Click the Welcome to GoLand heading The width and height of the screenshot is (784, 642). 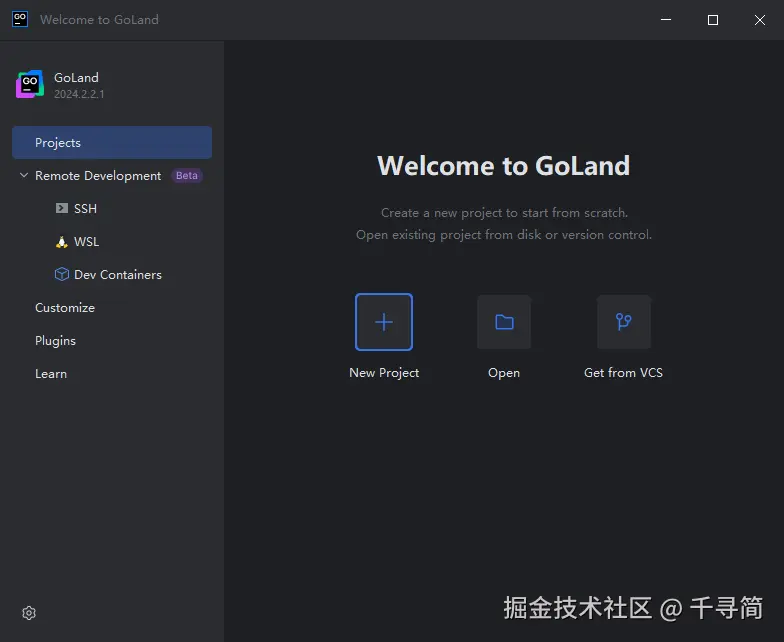[504, 166]
